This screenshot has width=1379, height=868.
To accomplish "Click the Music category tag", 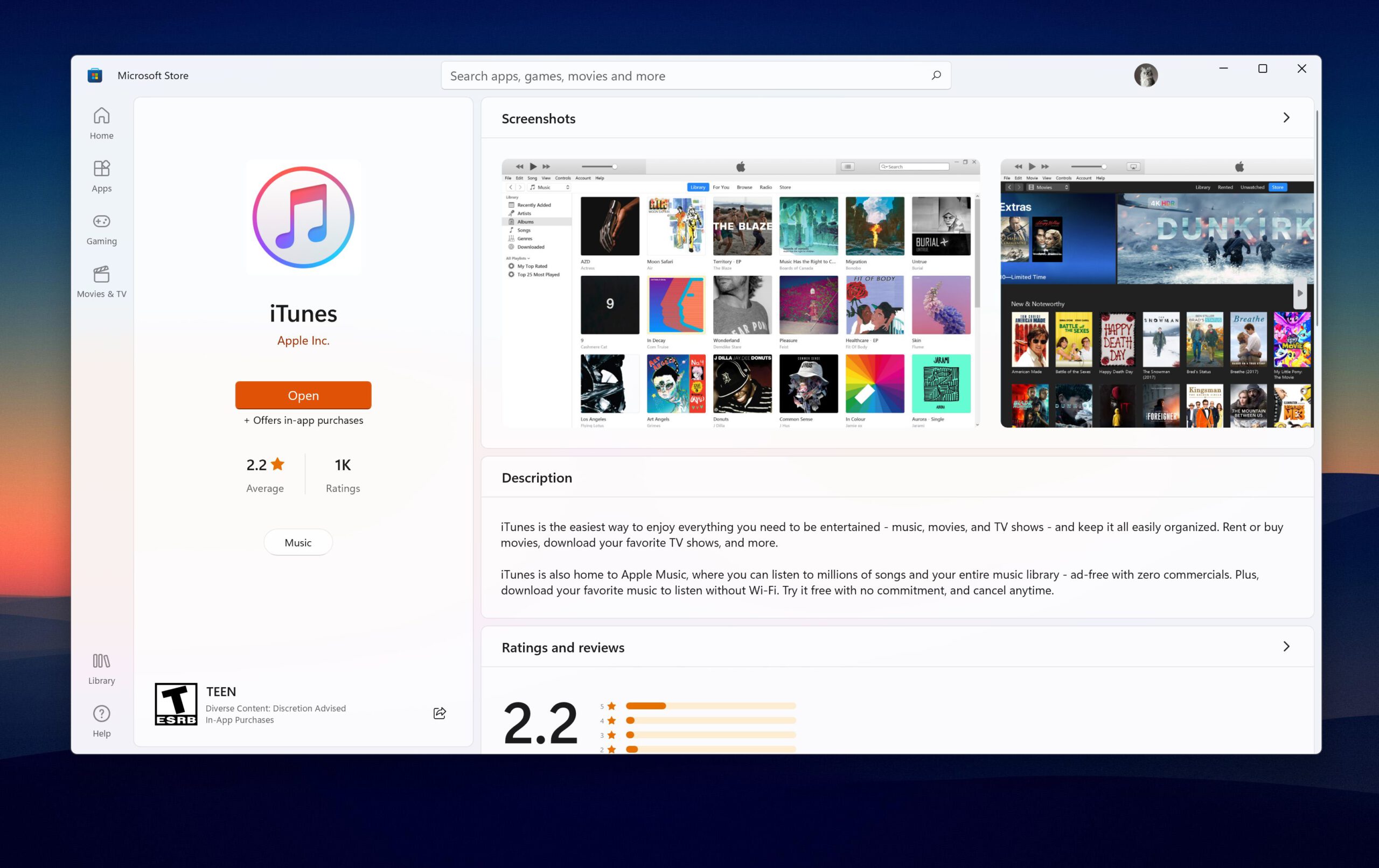I will [x=298, y=542].
